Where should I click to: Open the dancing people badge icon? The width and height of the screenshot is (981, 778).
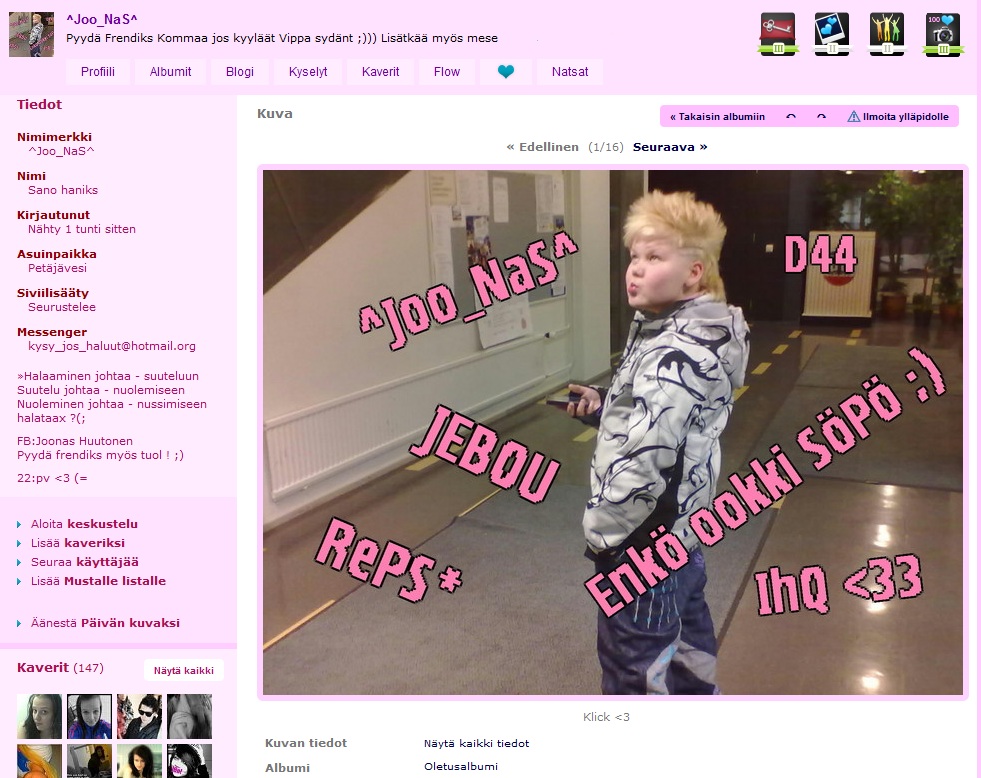tap(887, 34)
